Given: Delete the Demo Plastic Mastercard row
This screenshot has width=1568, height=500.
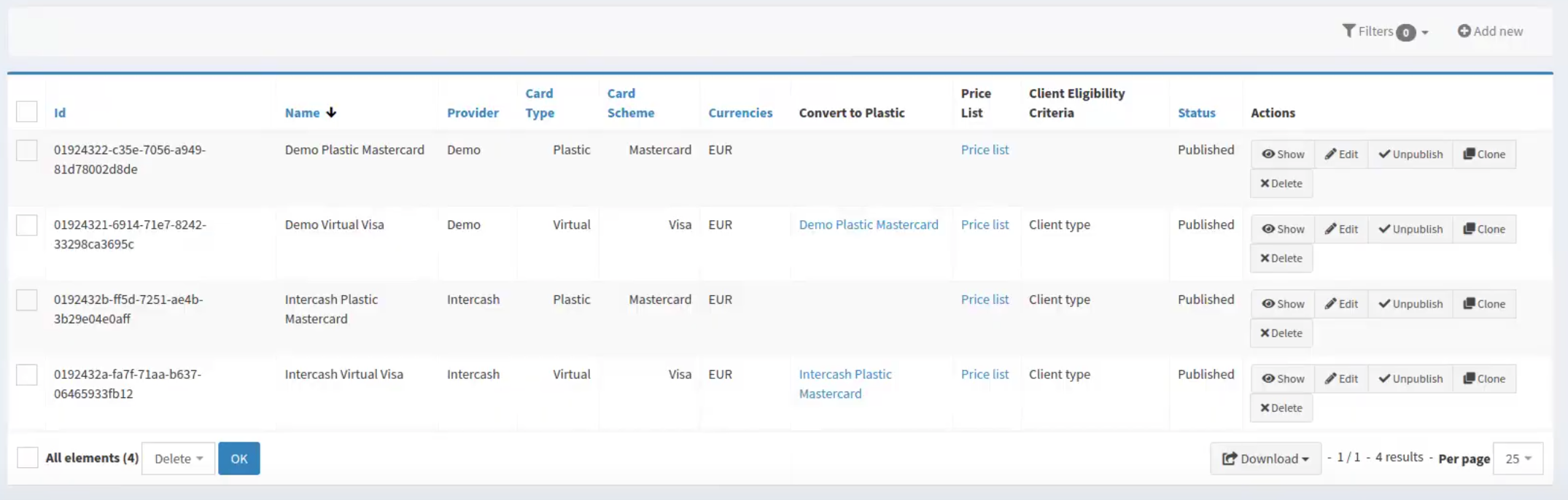Looking at the screenshot, I should (1281, 184).
